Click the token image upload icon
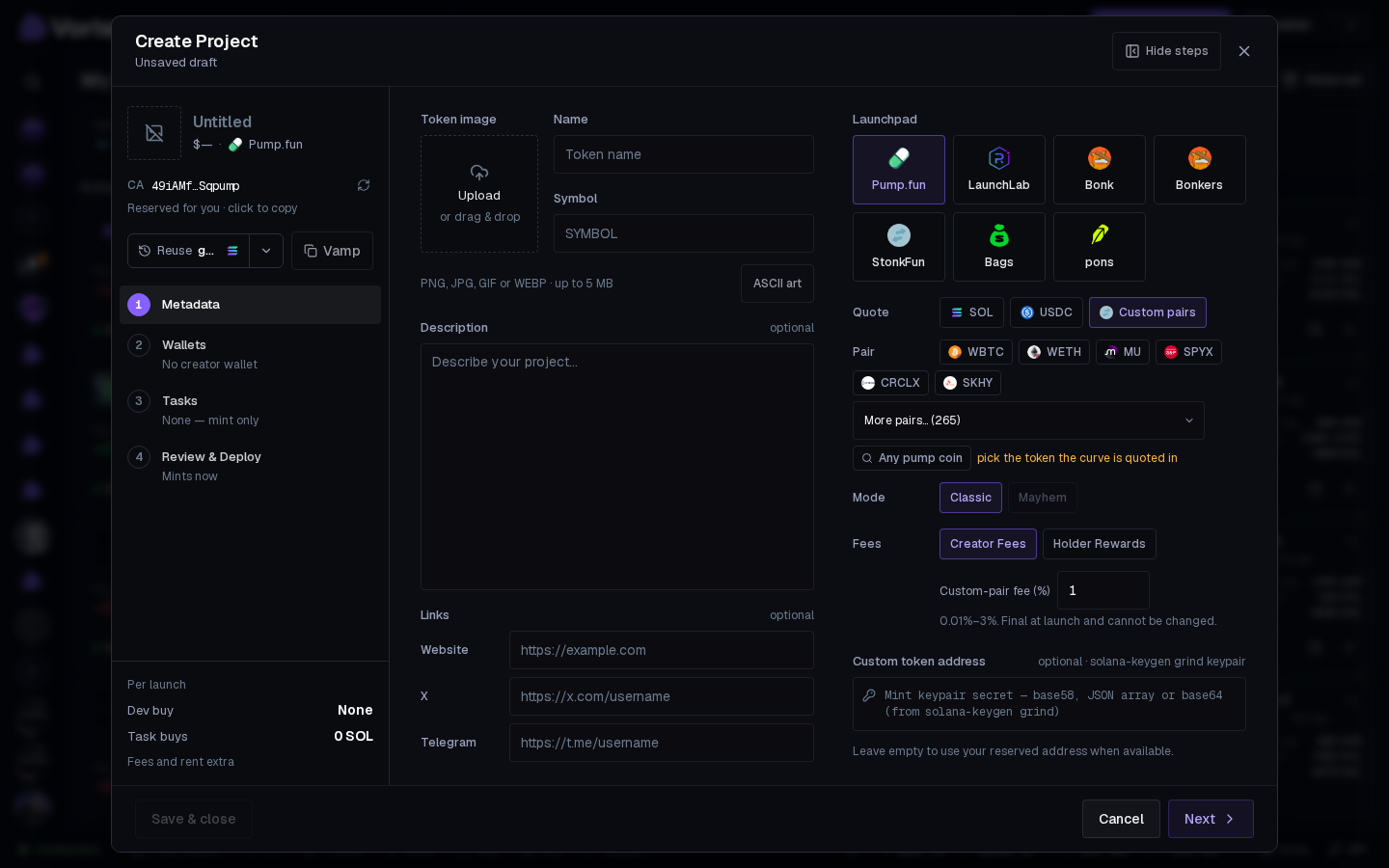Screen dimensions: 1389x868 point(479,173)
